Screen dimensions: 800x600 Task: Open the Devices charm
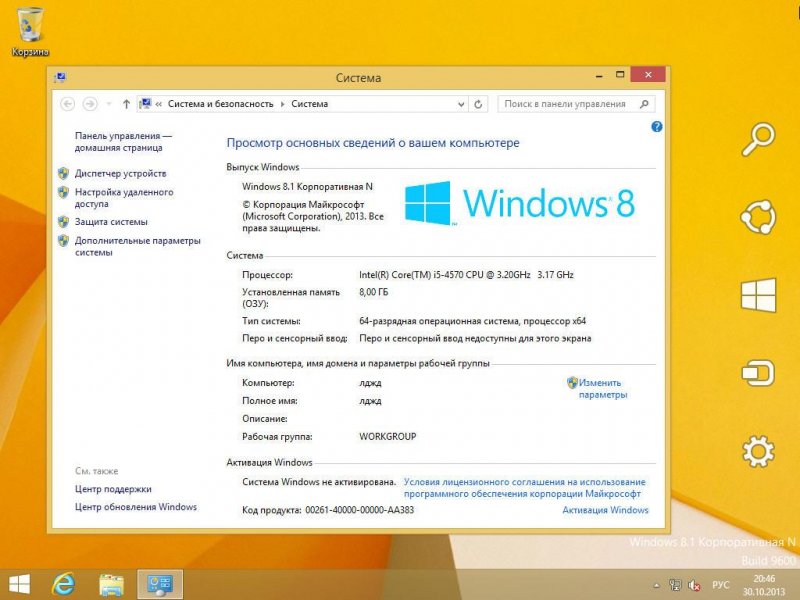[x=758, y=373]
